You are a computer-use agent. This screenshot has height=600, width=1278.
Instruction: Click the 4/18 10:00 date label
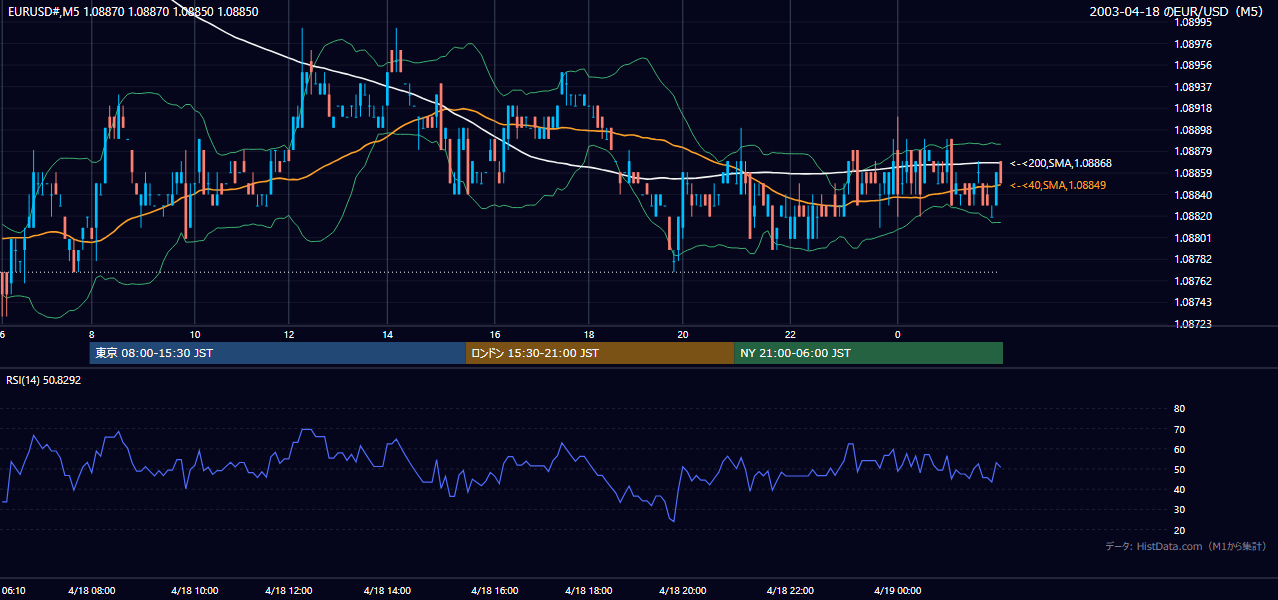(195, 591)
